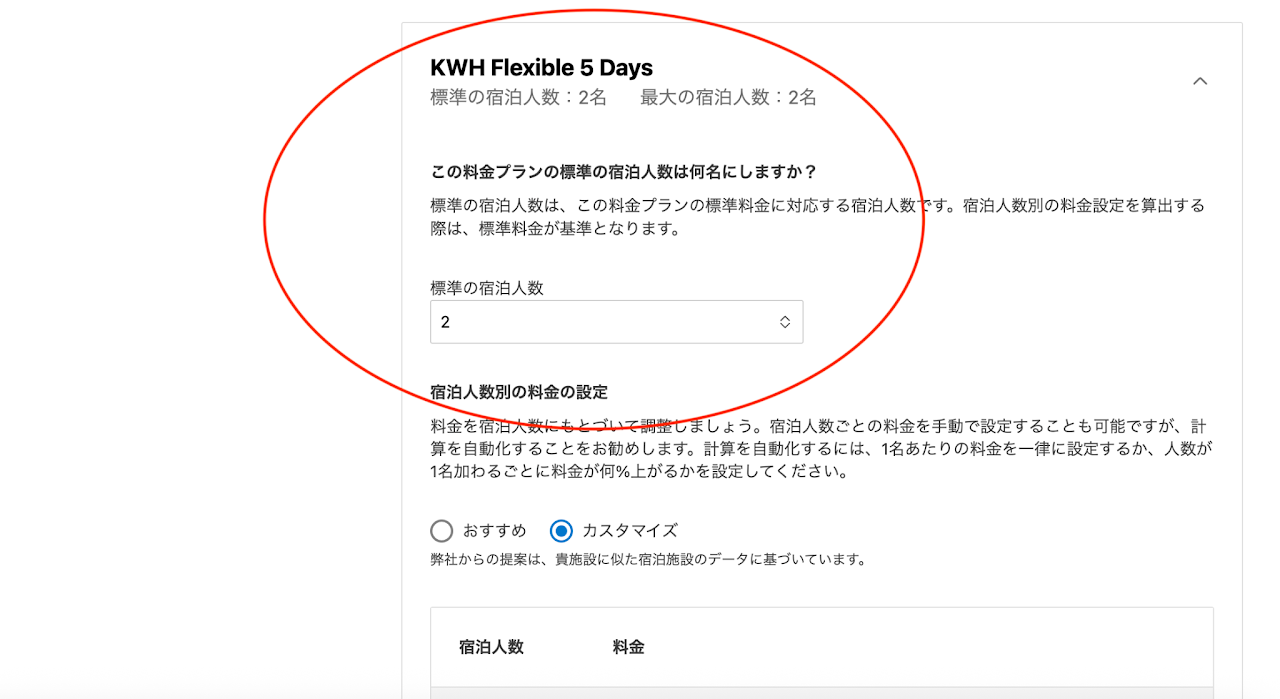Viewport: 1280px width, 699px height.
Task: Click the 宿泊人数別の料金の設定 heading
Action: 518,392
